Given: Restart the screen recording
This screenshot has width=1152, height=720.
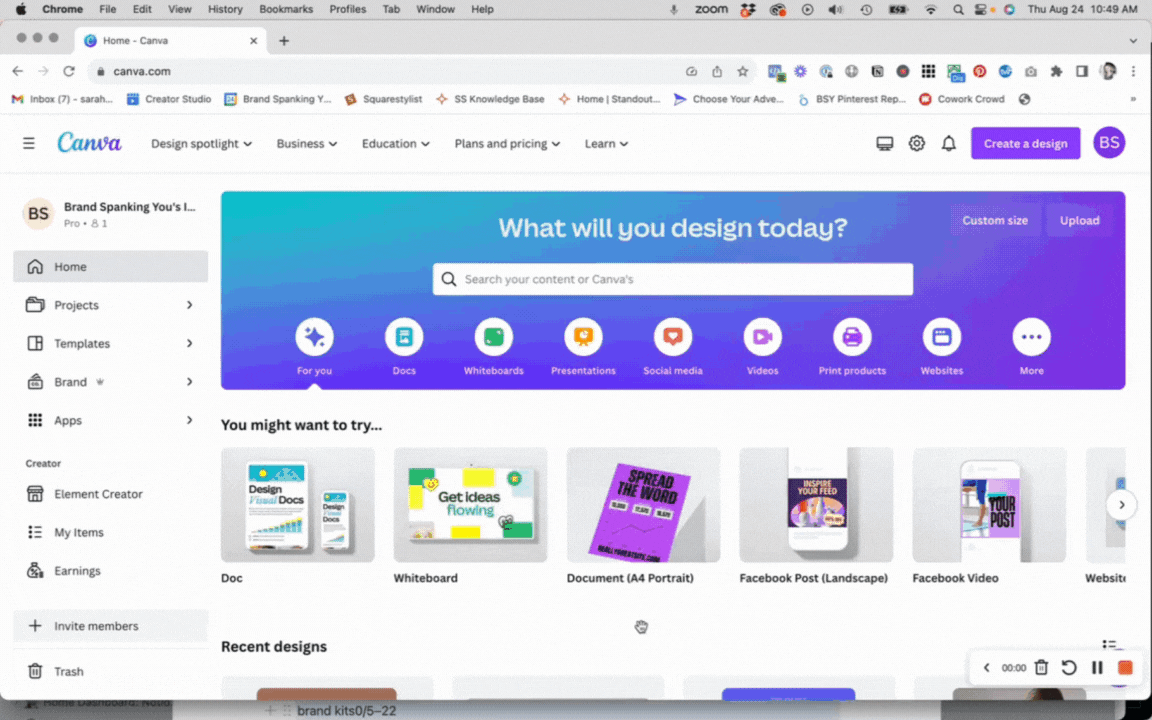Looking at the screenshot, I should click(1069, 667).
